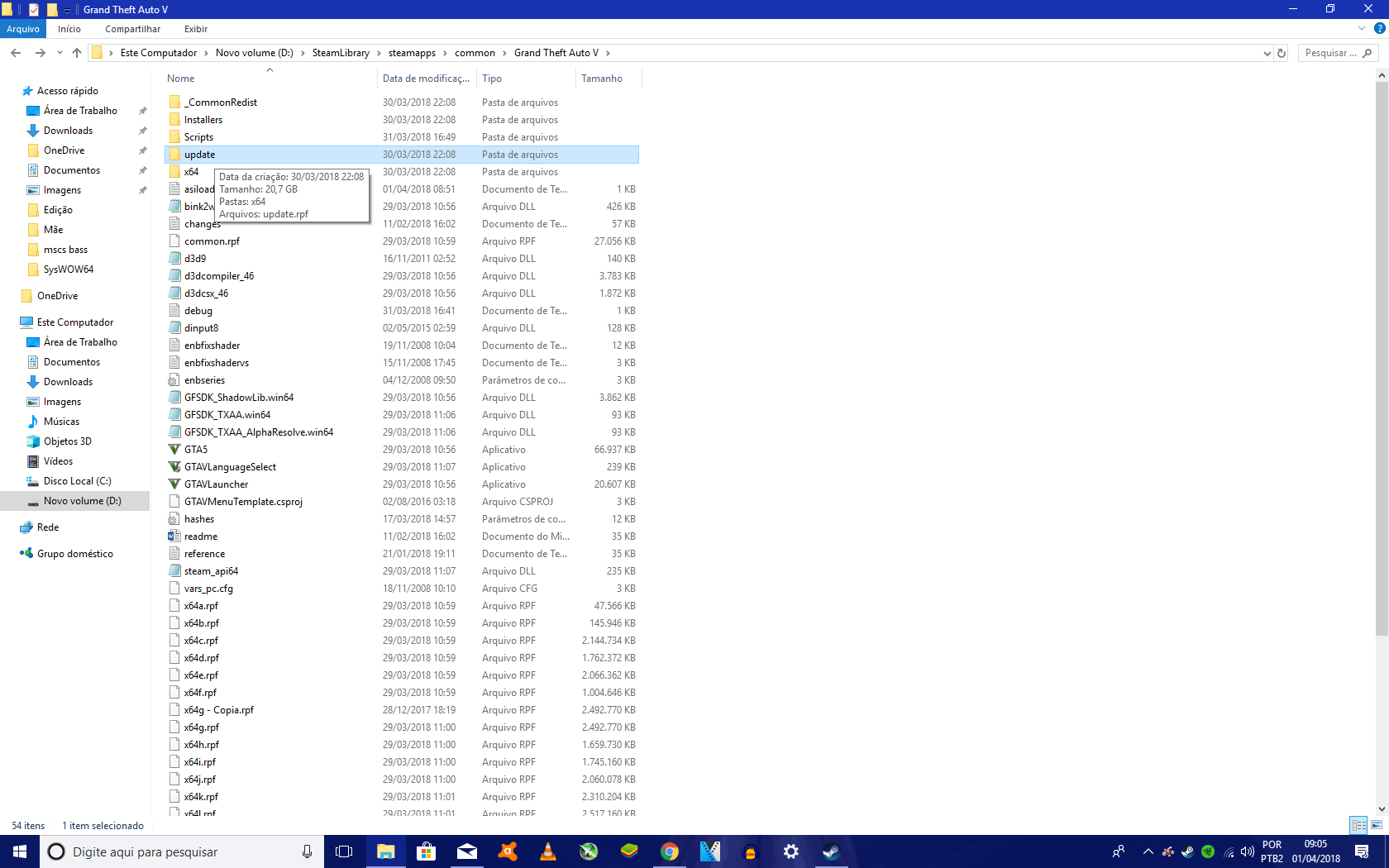Switch to large icons view layout
Viewport: 1389px width, 868px height.
1377,825
